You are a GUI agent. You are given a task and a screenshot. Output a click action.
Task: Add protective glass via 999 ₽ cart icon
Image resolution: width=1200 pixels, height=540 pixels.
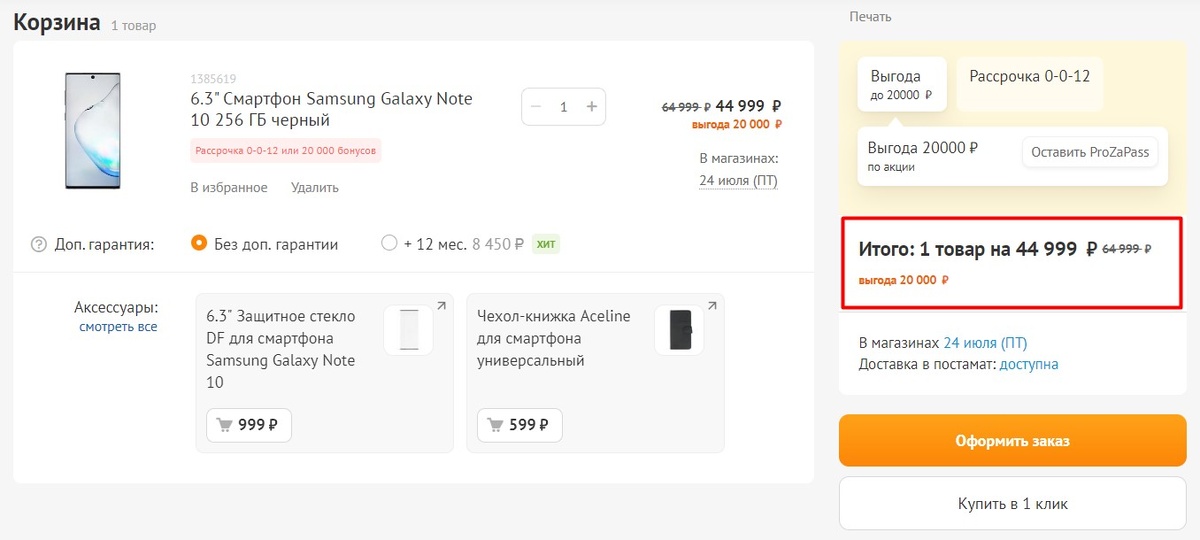coord(249,425)
